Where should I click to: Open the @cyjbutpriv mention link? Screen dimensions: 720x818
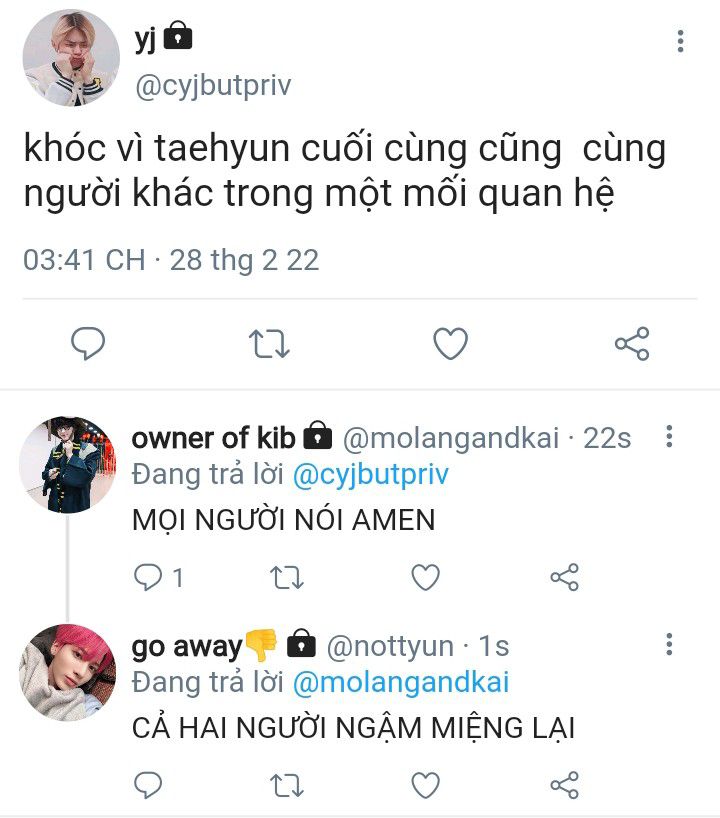pos(370,475)
